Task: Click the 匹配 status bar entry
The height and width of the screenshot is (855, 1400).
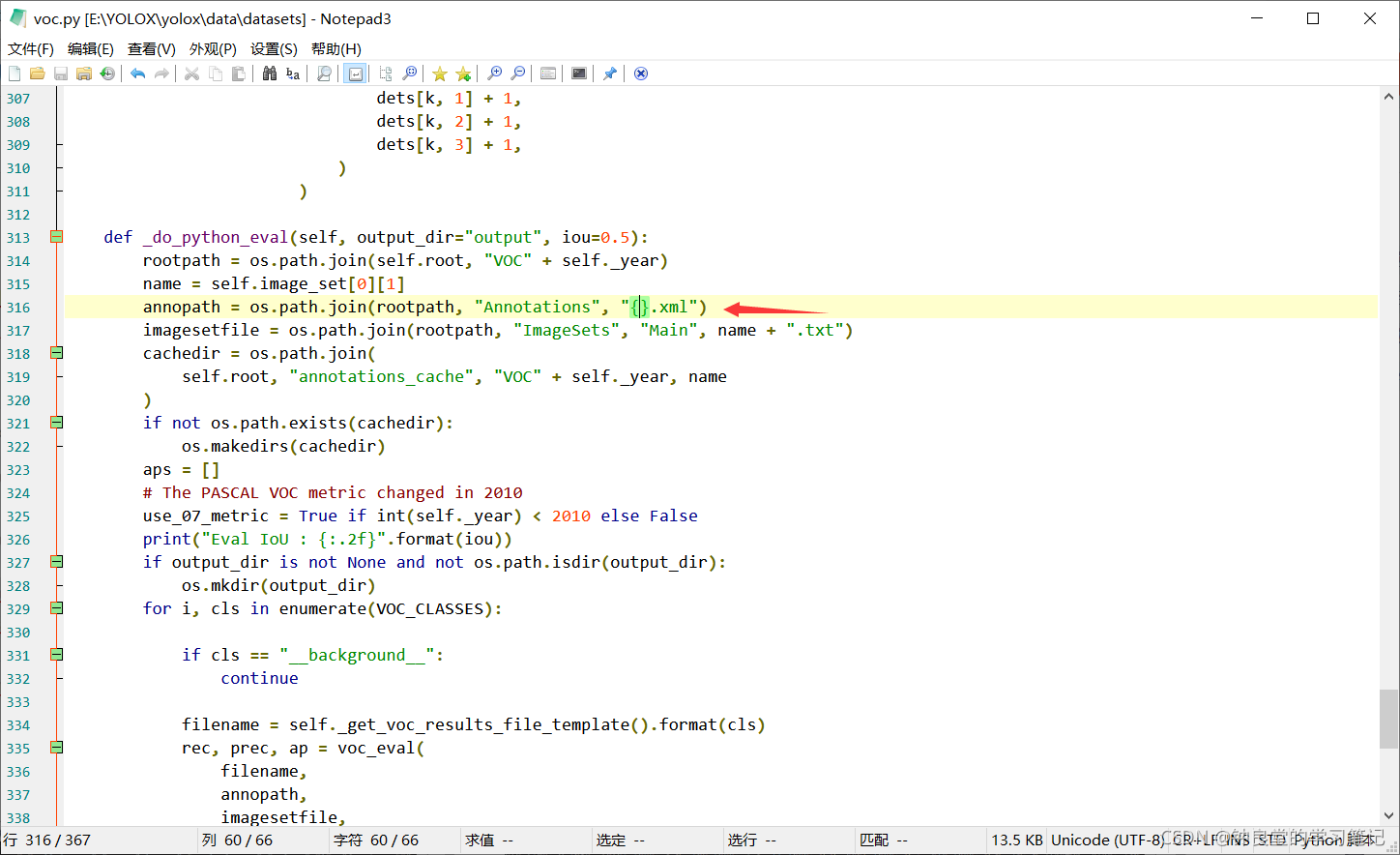Action: tap(884, 840)
